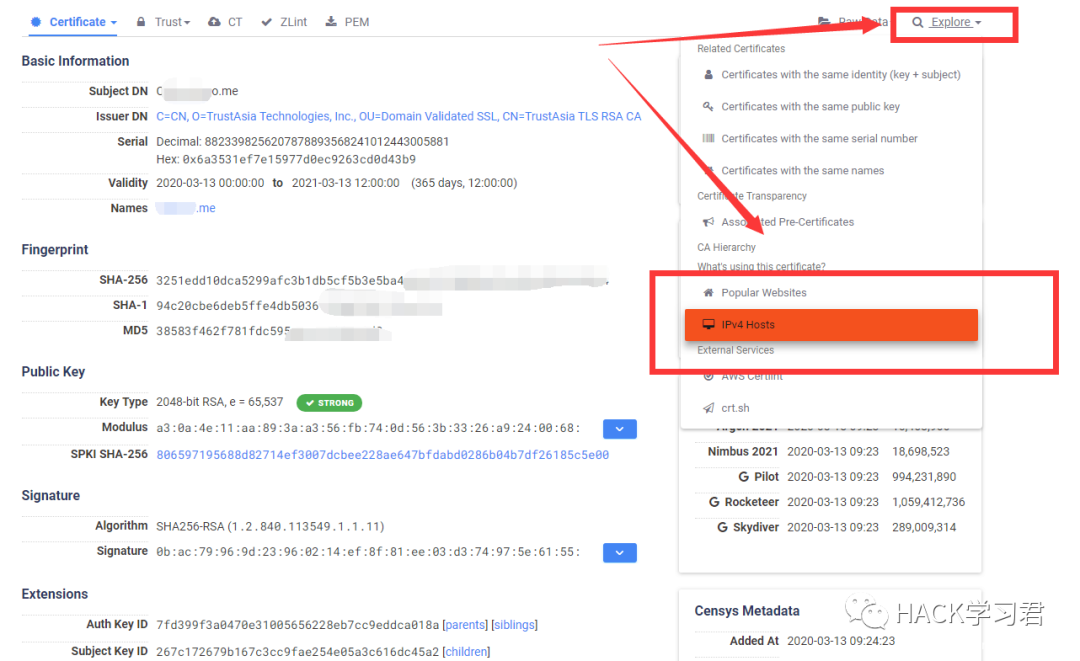Open the siblings link for Auth Key ID

pyautogui.click(x=515, y=625)
